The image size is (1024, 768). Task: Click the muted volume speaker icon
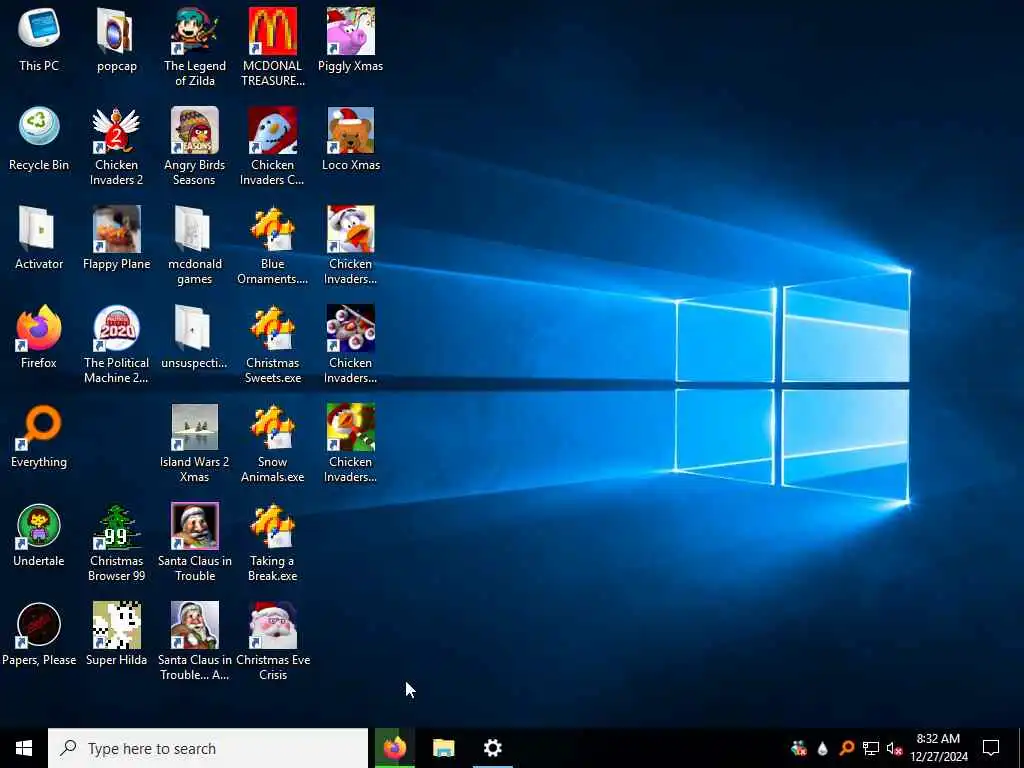(x=894, y=748)
